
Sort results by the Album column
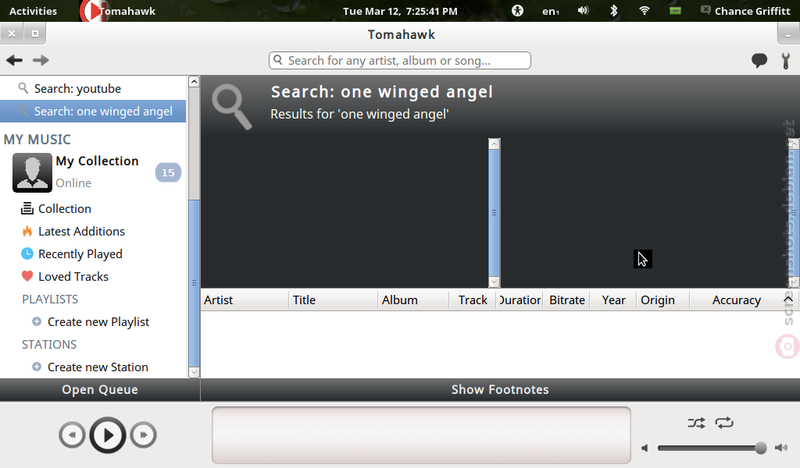(x=413, y=300)
